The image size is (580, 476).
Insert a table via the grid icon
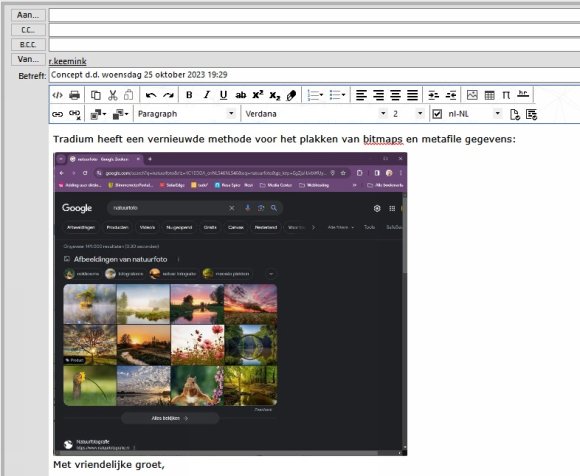click(489, 95)
